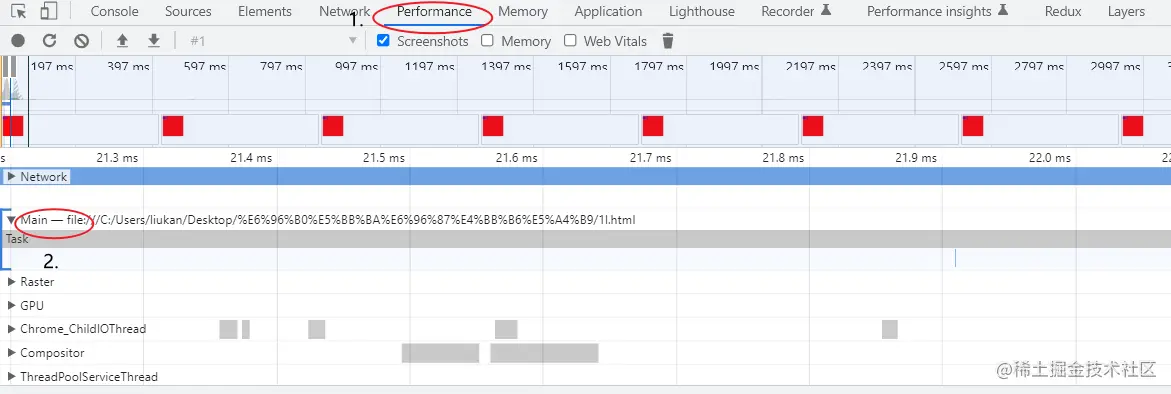Clear the recording with the clear icon
1171x394 pixels.
(81, 41)
